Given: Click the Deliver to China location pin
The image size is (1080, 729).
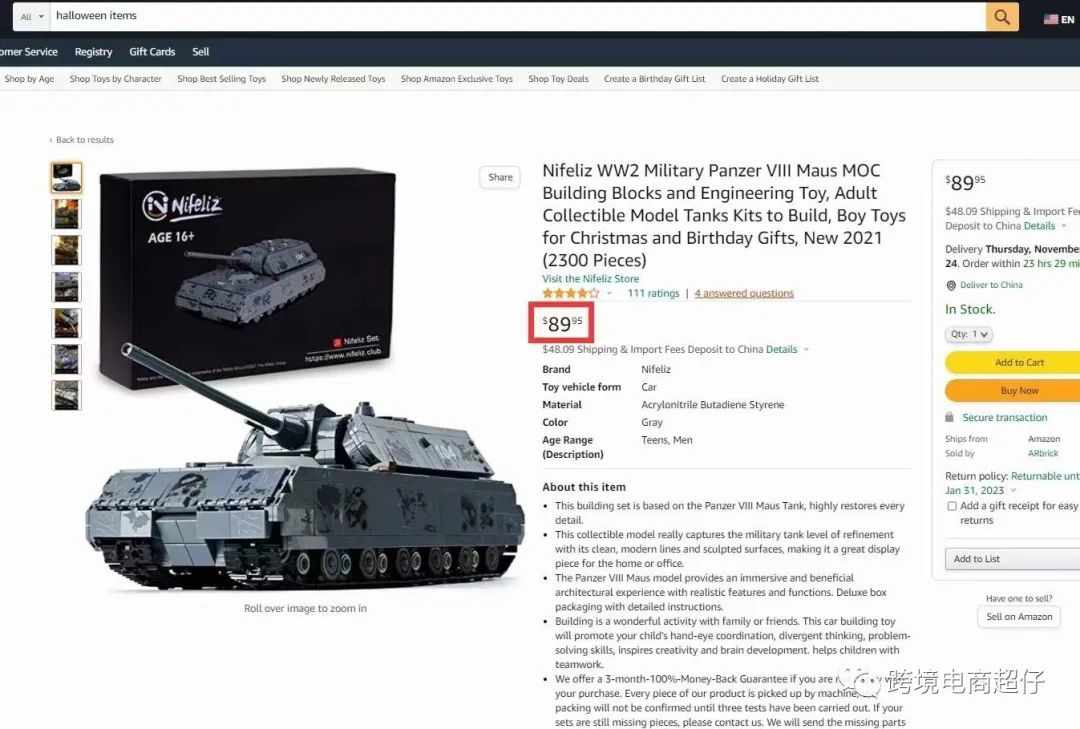Looking at the screenshot, I should tap(951, 285).
